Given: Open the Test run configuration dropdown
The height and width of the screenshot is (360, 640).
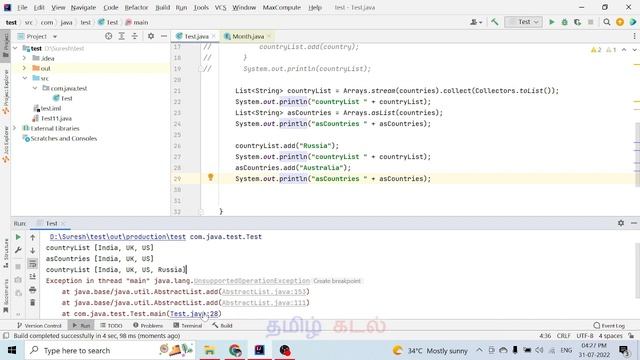Looking at the screenshot, I should pos(524,22).
